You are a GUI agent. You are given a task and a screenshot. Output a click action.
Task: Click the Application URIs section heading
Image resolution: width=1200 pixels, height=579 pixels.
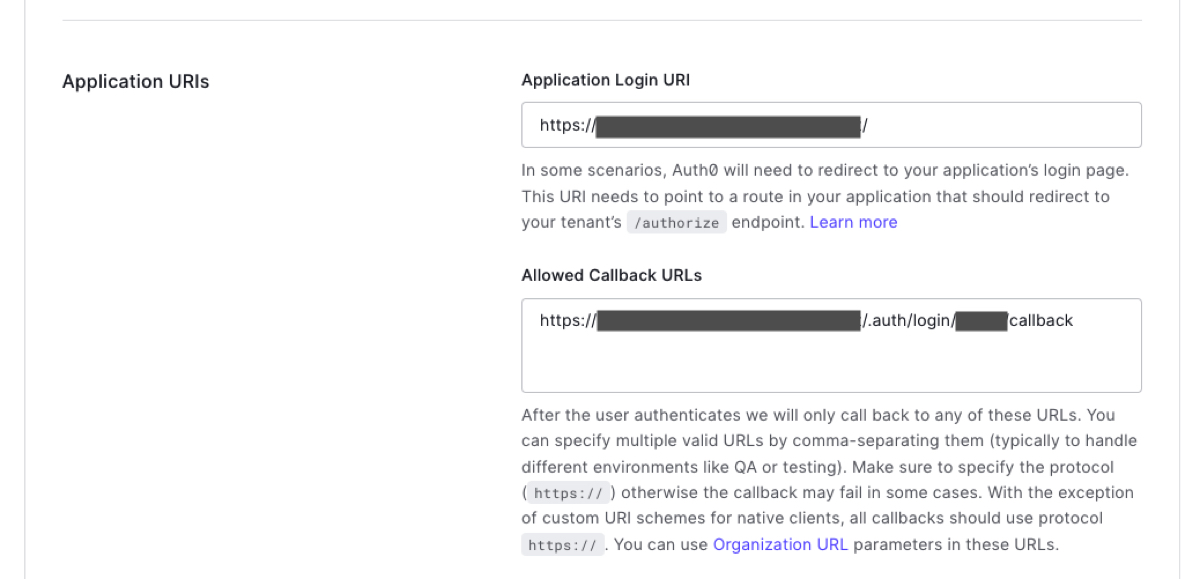coord(135,81)
